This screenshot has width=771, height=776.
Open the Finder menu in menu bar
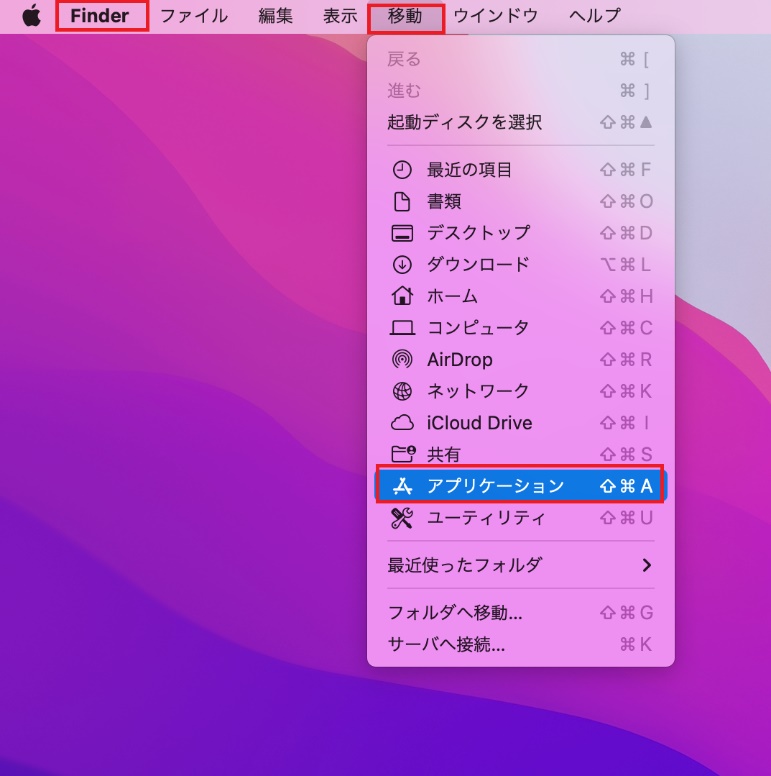click(99, 15)
